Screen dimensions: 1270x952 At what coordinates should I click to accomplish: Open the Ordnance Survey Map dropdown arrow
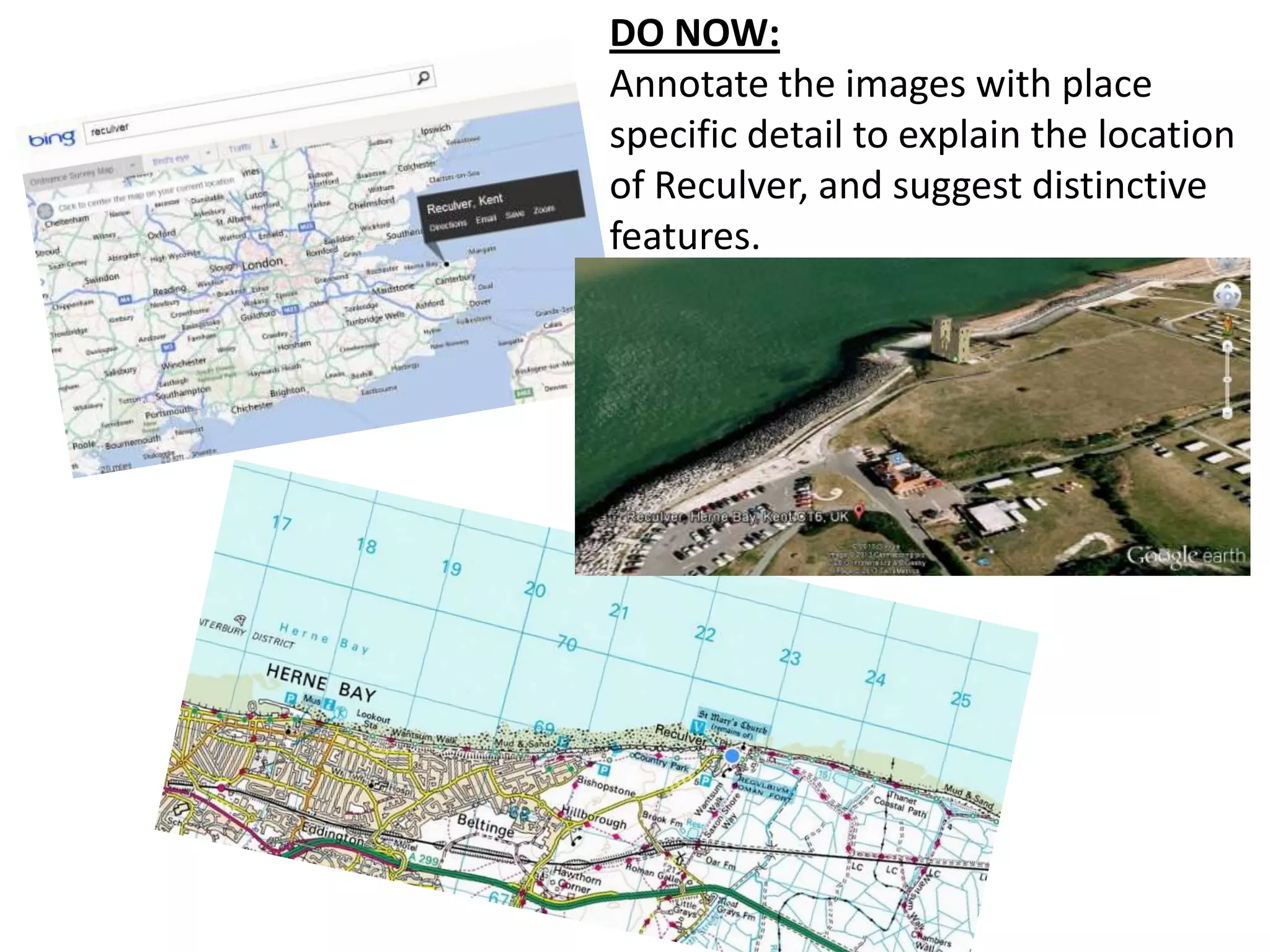(x=133, y=166)
